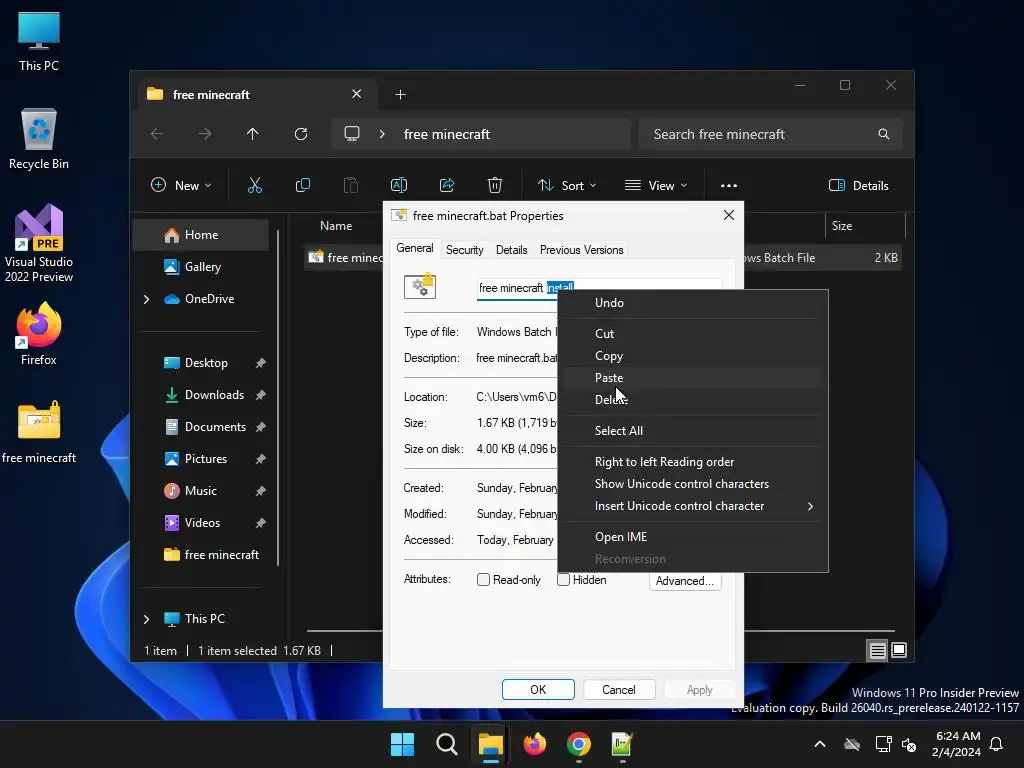This screenshot has height=768, width=1024.
Task: Select Home in navigation pane
Action: 200,235
